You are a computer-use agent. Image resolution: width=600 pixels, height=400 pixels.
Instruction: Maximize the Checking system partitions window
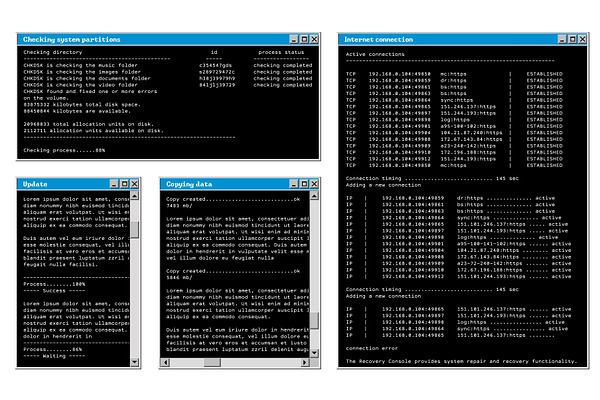(x=304, y=39)
